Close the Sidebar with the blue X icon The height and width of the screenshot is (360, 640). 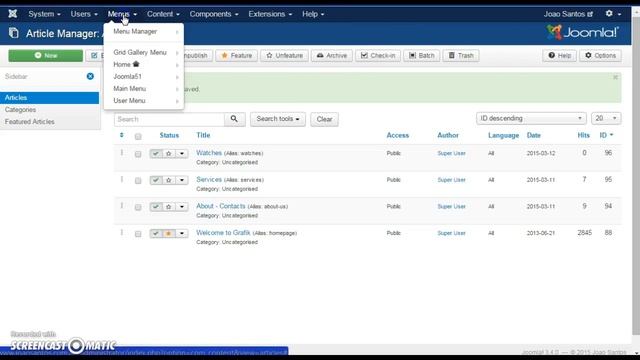90,76
